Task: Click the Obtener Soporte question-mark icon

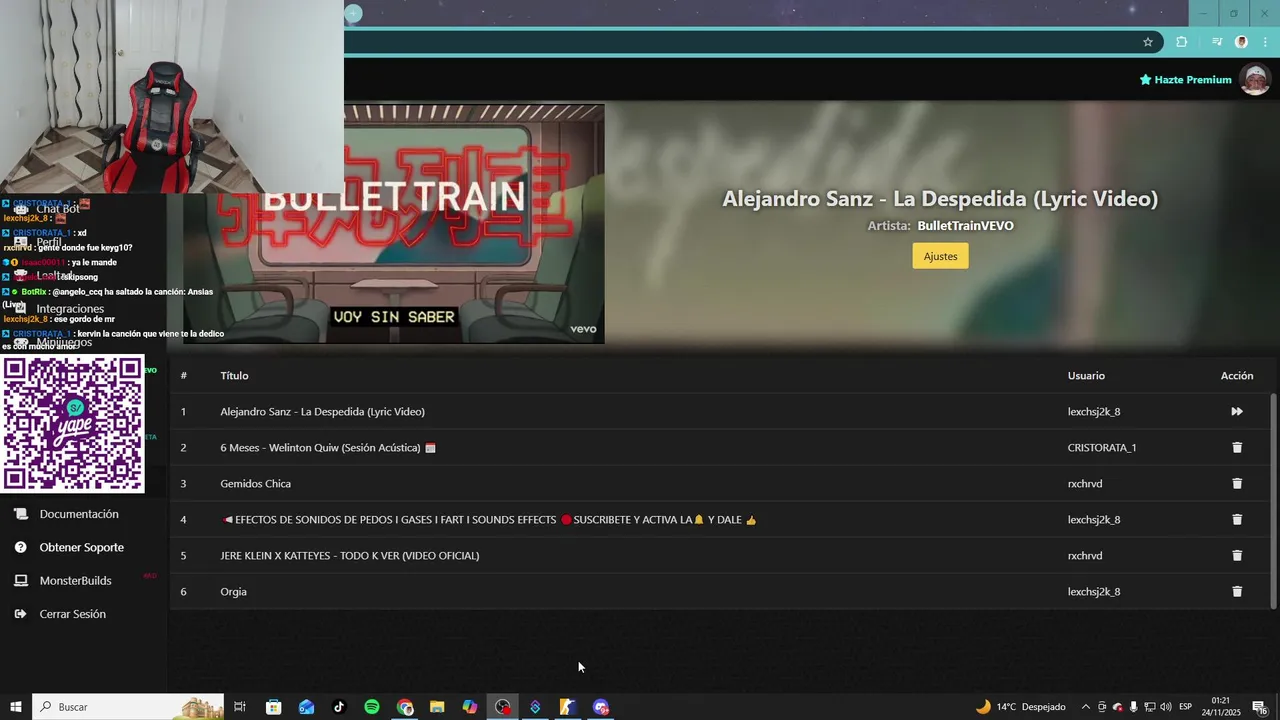Action: click(20, 547)
